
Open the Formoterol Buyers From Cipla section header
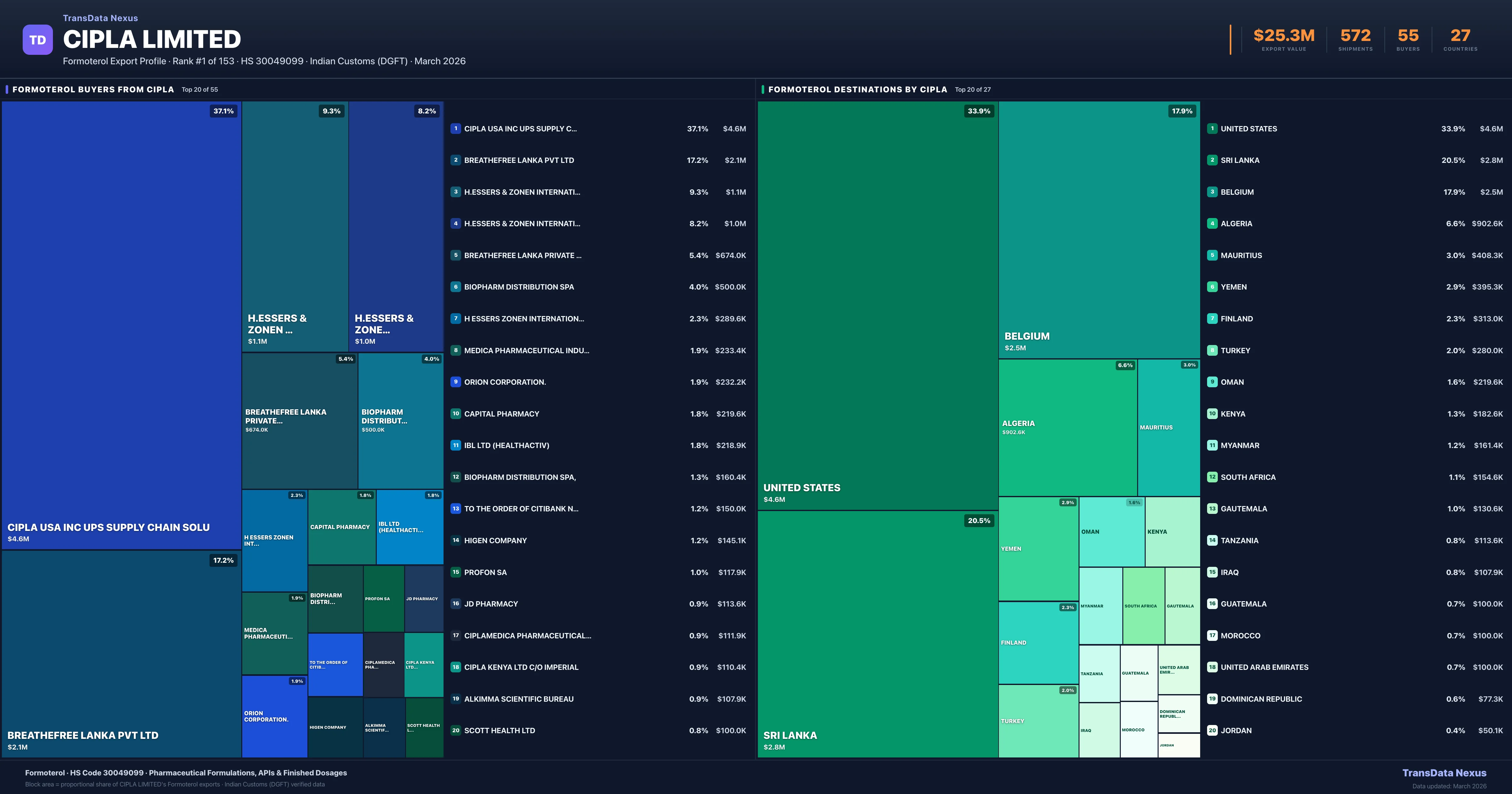[93, 89]
